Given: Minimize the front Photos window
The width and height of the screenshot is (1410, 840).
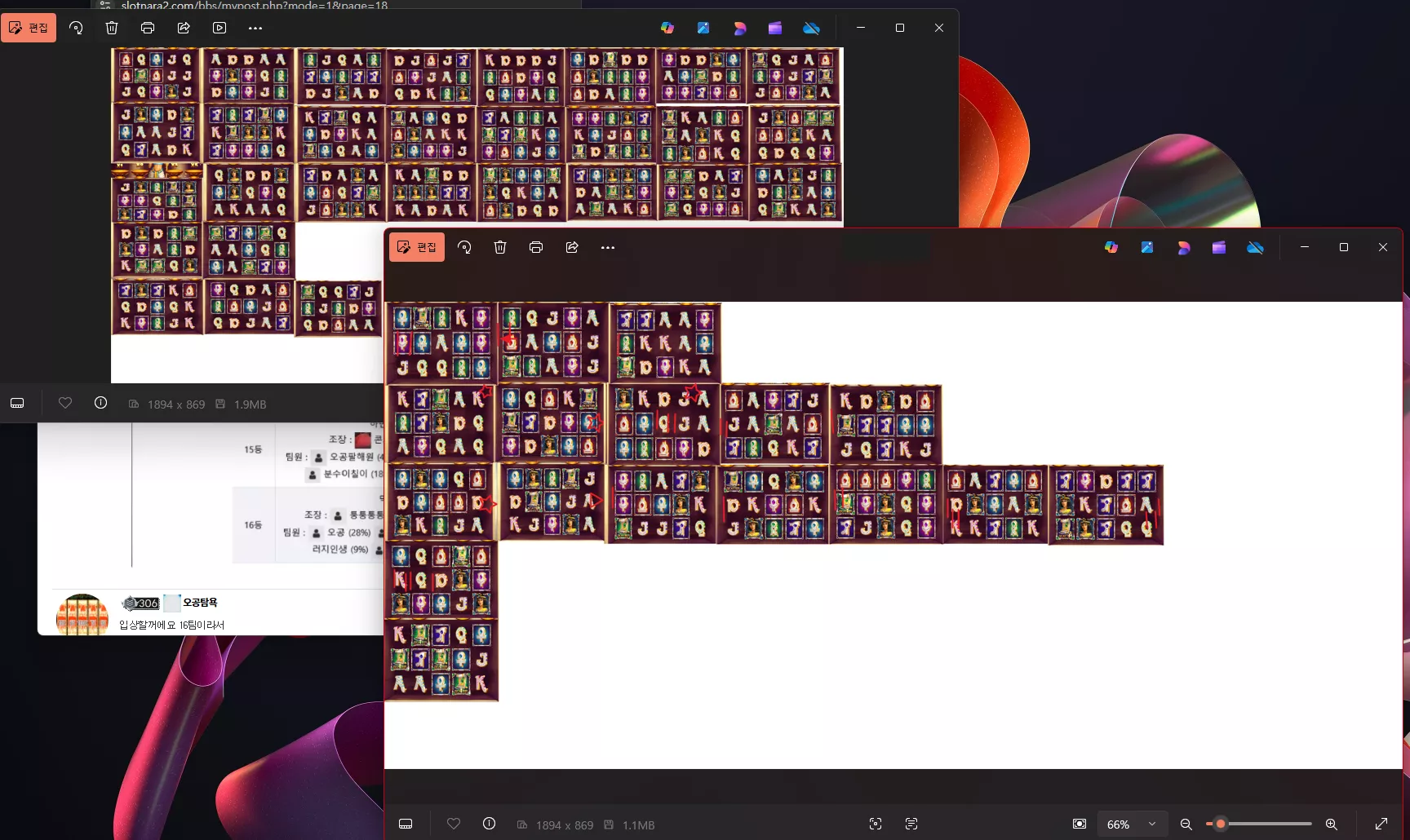Looking at the screenshot, I should 1305,247.
